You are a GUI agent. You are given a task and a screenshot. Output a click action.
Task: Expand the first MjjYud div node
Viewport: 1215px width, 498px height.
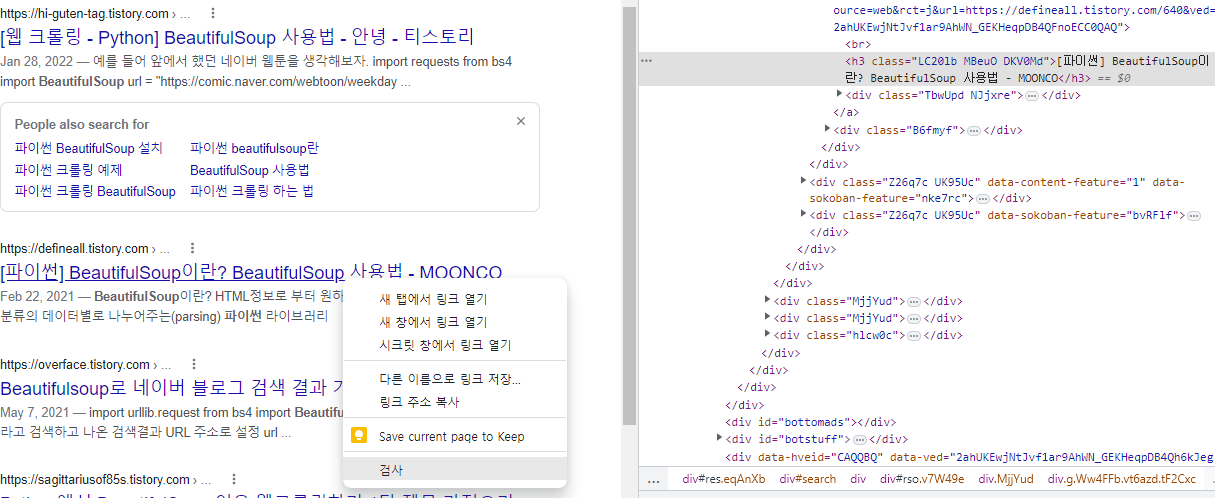768,300
